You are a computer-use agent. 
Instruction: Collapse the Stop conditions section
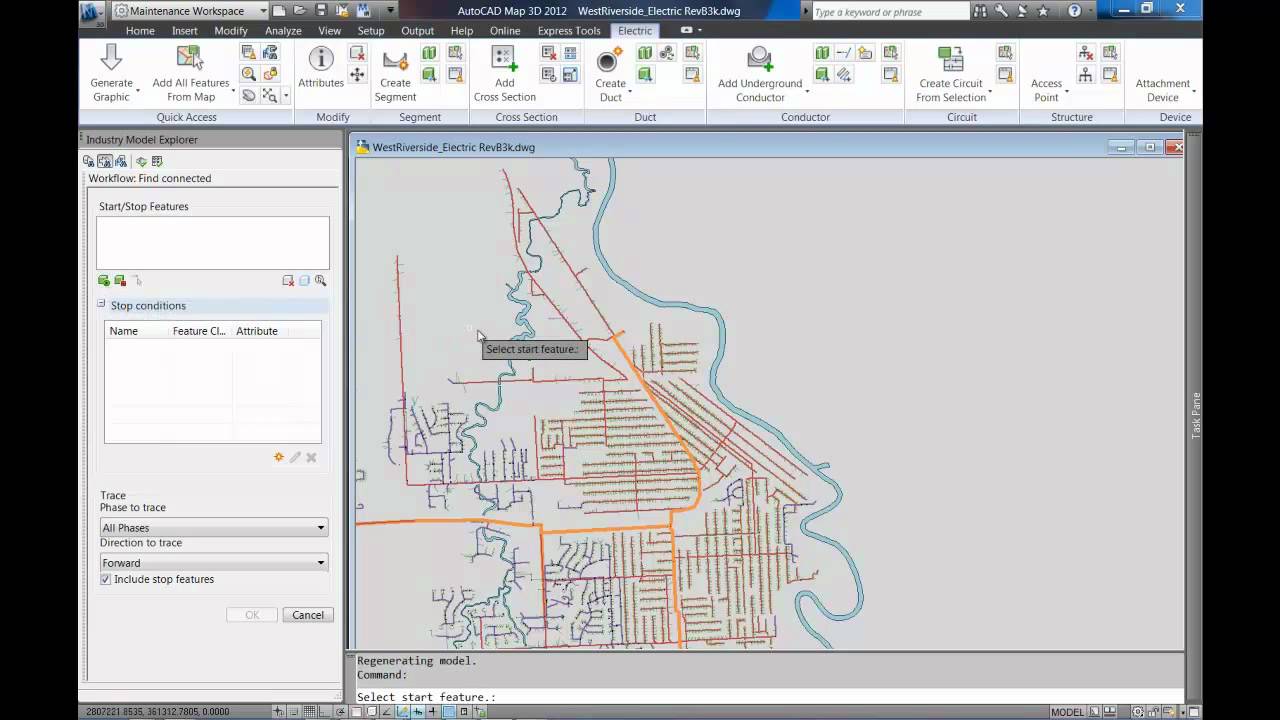point(101,304)
